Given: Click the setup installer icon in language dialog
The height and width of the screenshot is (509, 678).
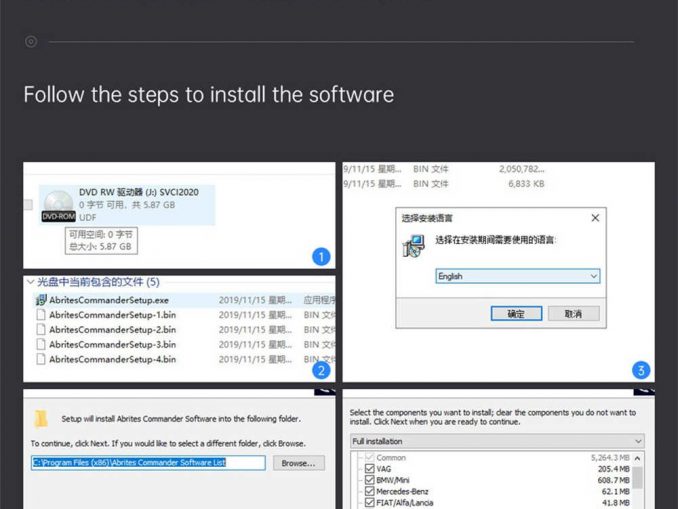Looking at the screenshot, I should tap(413, 246).
